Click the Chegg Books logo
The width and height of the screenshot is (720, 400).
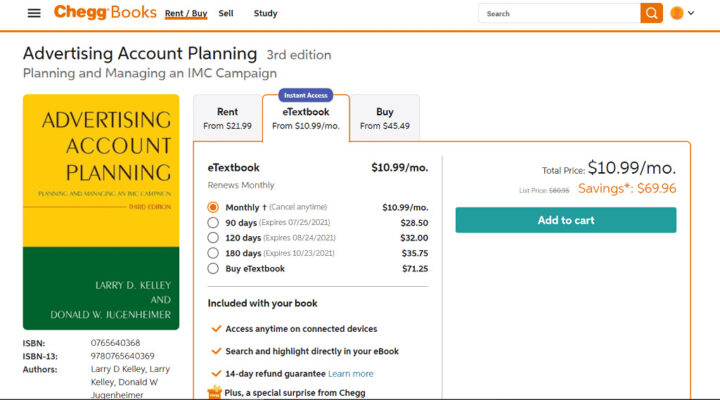[105, 13]
